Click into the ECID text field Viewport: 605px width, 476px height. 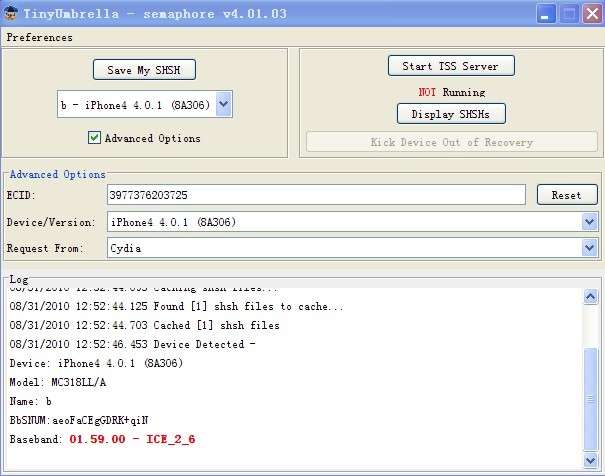(315, 195)
